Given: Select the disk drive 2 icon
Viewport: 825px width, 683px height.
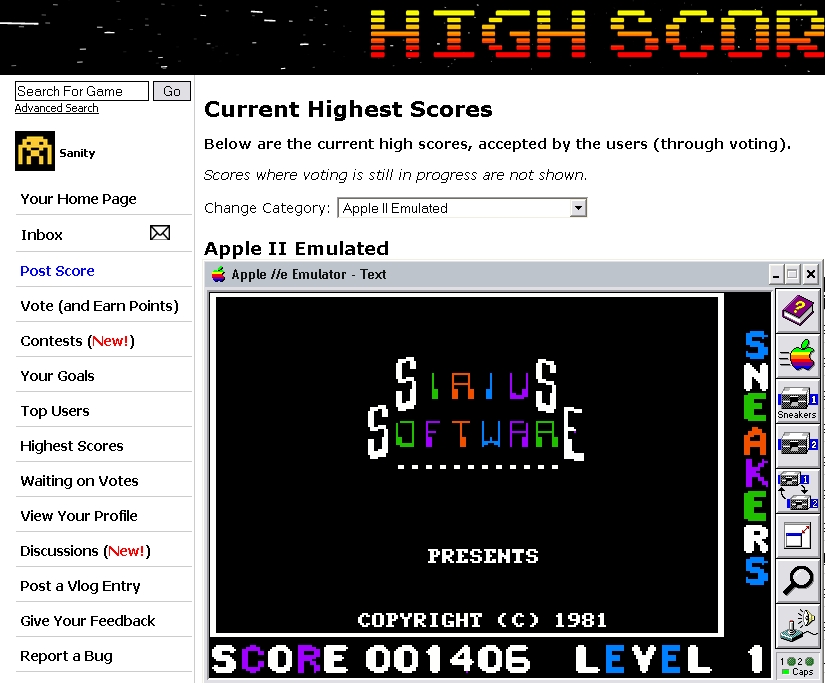Looking at the screenshot, I should tap(797, 443).
